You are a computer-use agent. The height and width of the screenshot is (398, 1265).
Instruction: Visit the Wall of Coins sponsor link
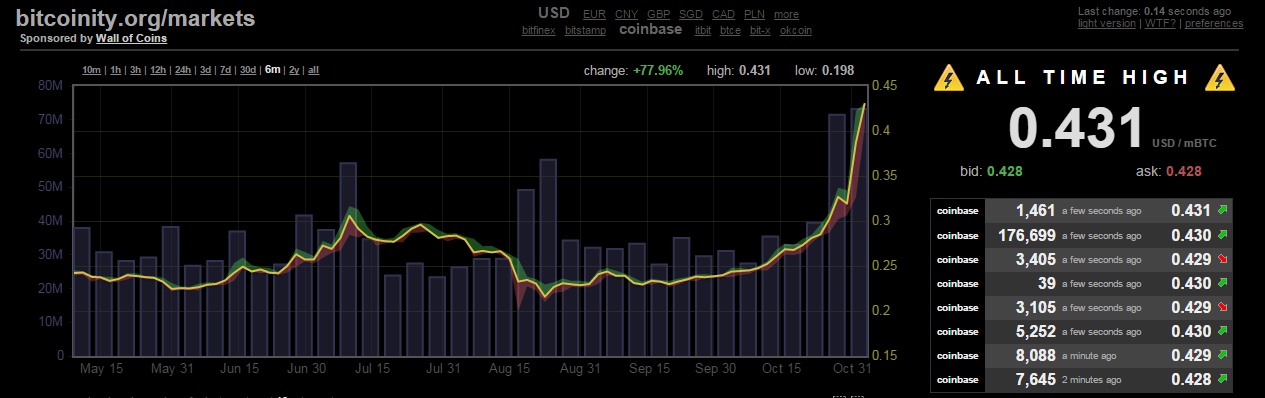(x=131, y=38)
